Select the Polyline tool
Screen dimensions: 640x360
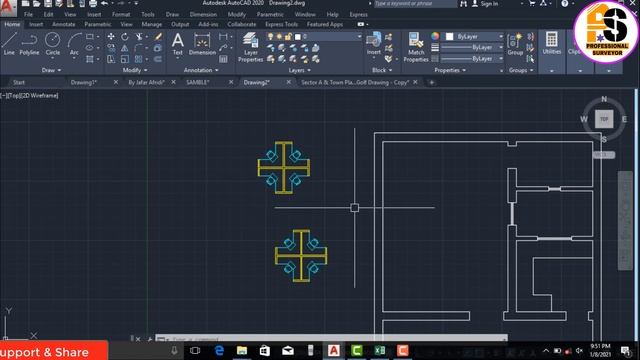tap(29, 44)
